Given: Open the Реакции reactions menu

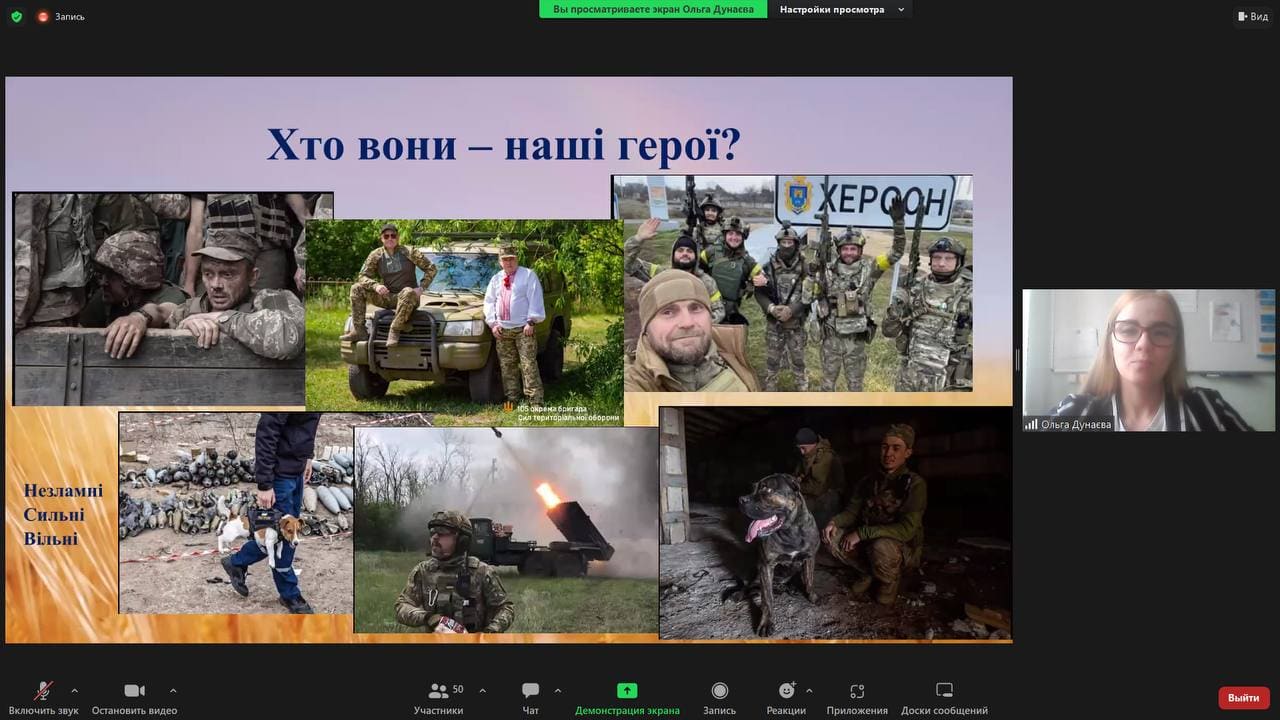Looking at the screenshot, I should [x=786, y=691].
